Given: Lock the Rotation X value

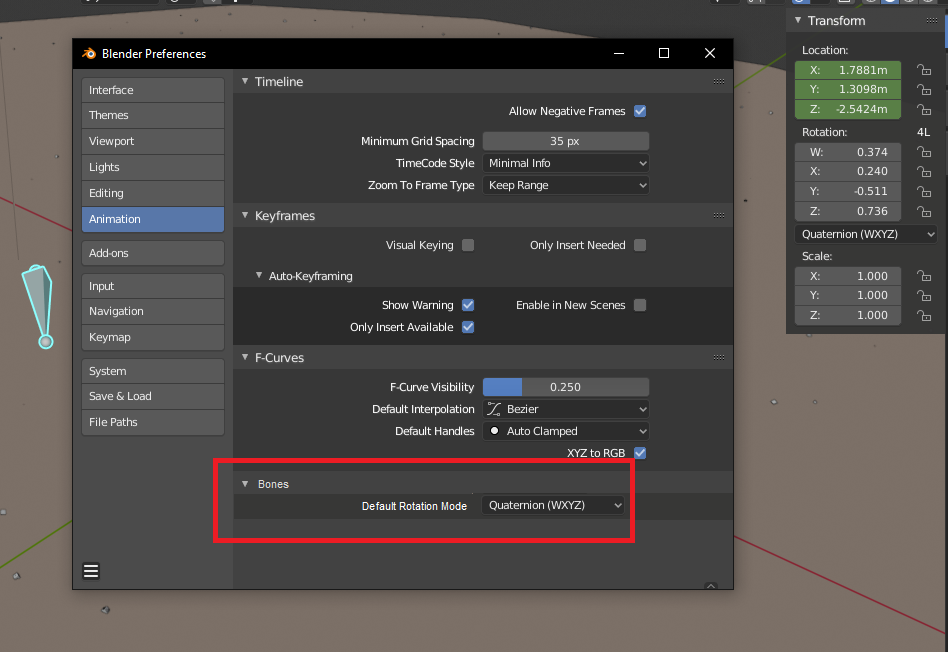Looking at the screenshot, I should pyautogui.click(x=923, y=172).
